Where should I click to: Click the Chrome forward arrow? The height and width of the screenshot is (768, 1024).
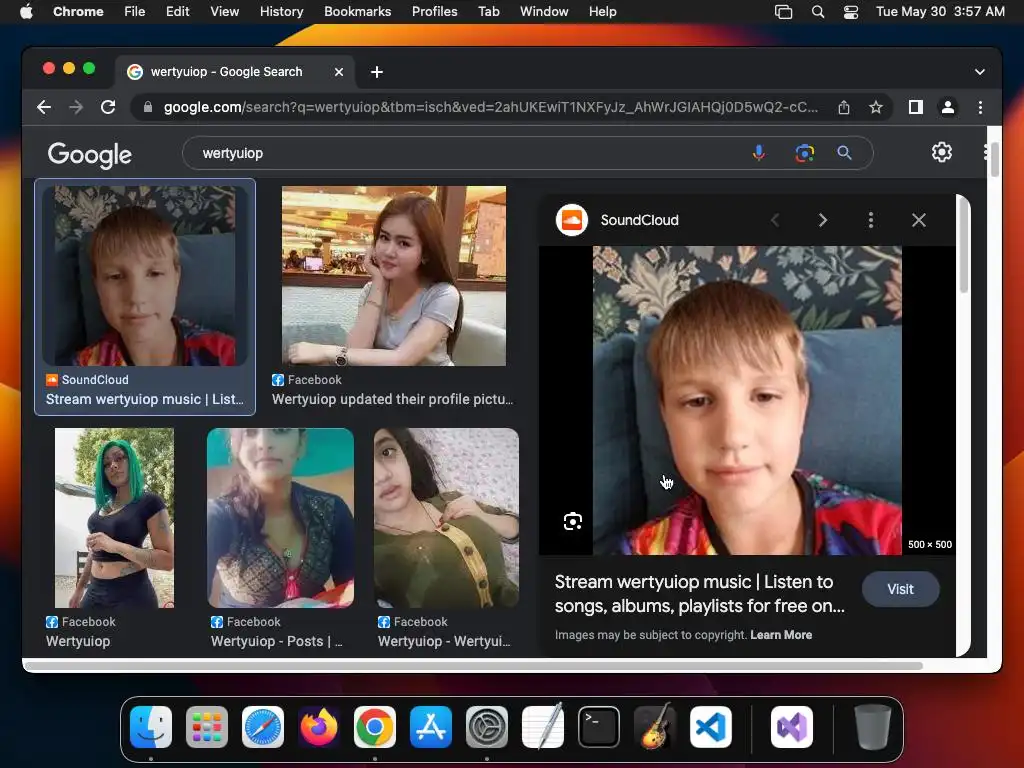click(76, 107)
